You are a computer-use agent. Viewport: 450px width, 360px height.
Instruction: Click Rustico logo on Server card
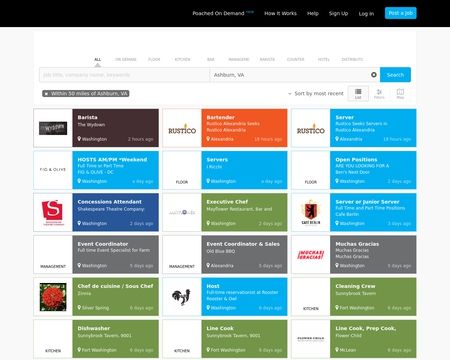point(311,129)
